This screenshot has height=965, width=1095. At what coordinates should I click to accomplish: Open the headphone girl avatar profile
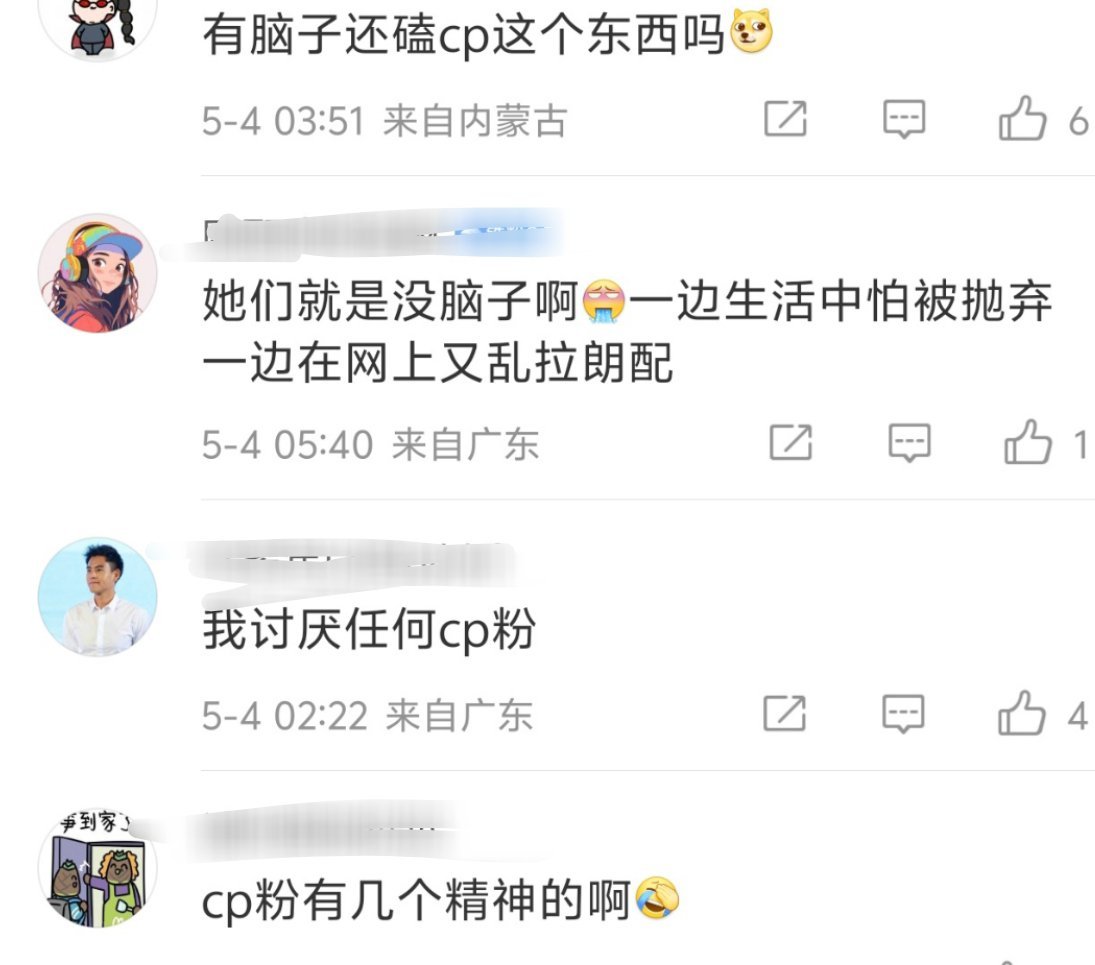(98, 274)
